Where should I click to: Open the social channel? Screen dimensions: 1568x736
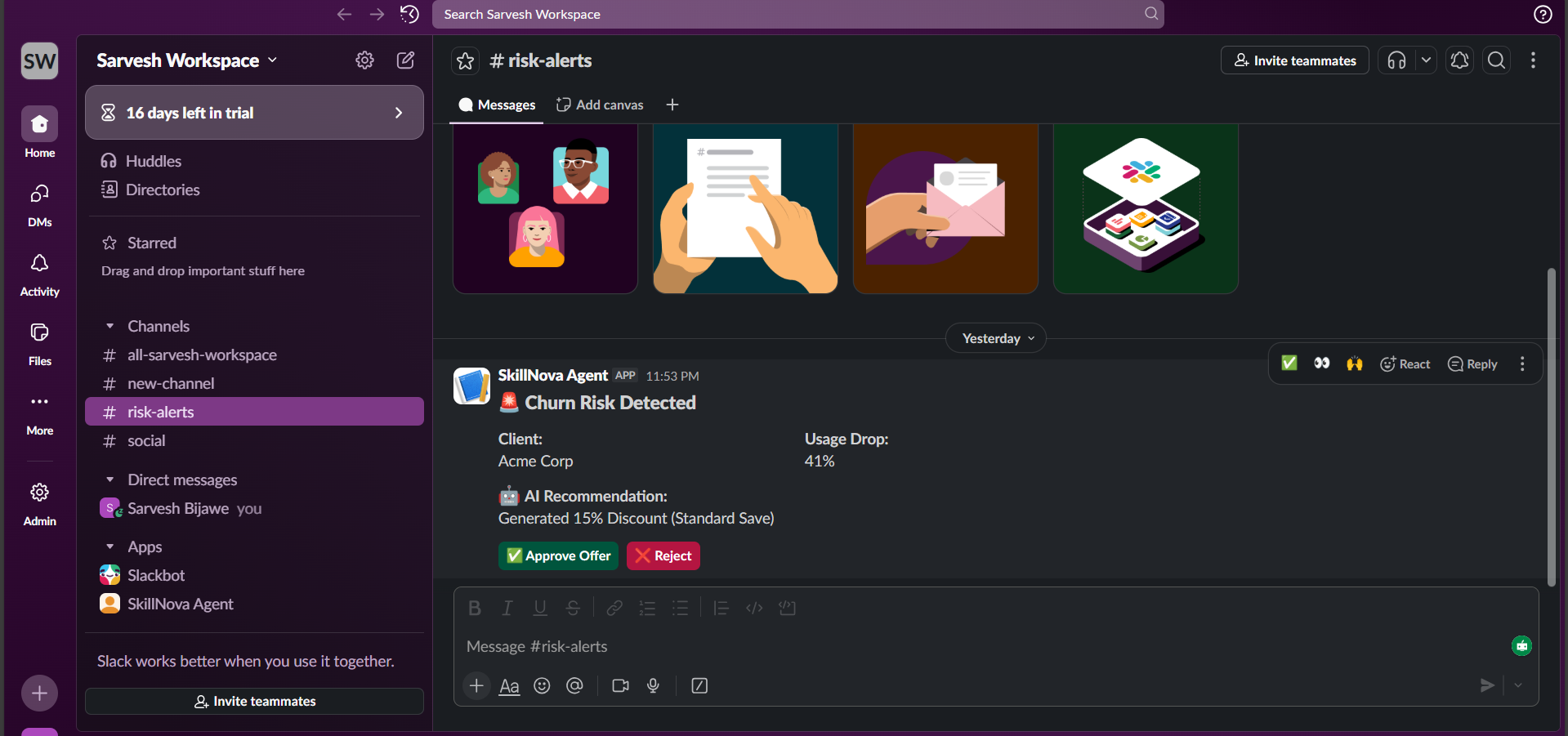click(254, 440)
